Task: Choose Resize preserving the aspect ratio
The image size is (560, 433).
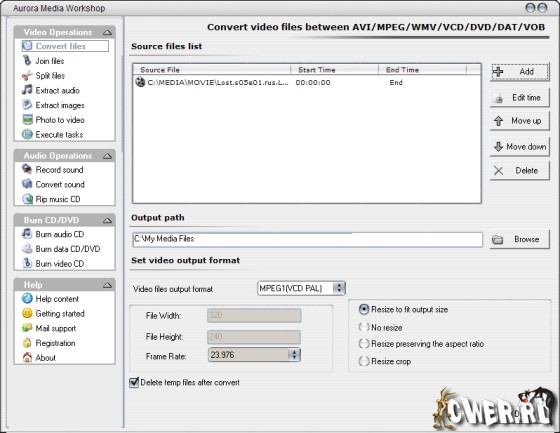Action: (x=364, y=344)
